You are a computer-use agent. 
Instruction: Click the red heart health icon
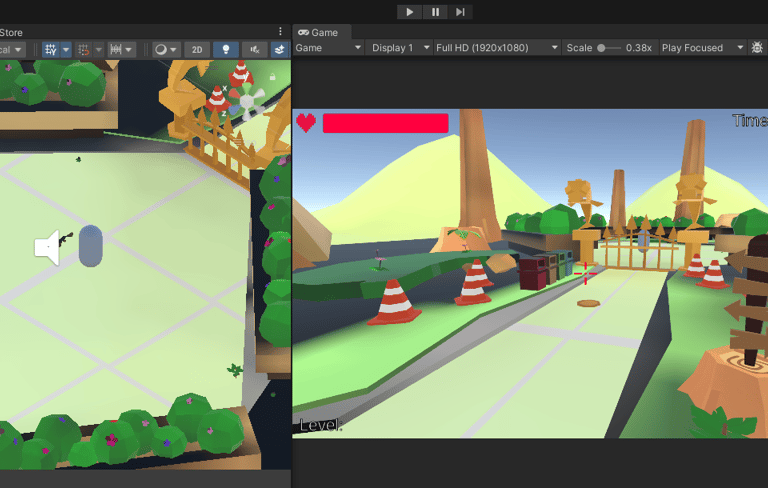[306, 122]
